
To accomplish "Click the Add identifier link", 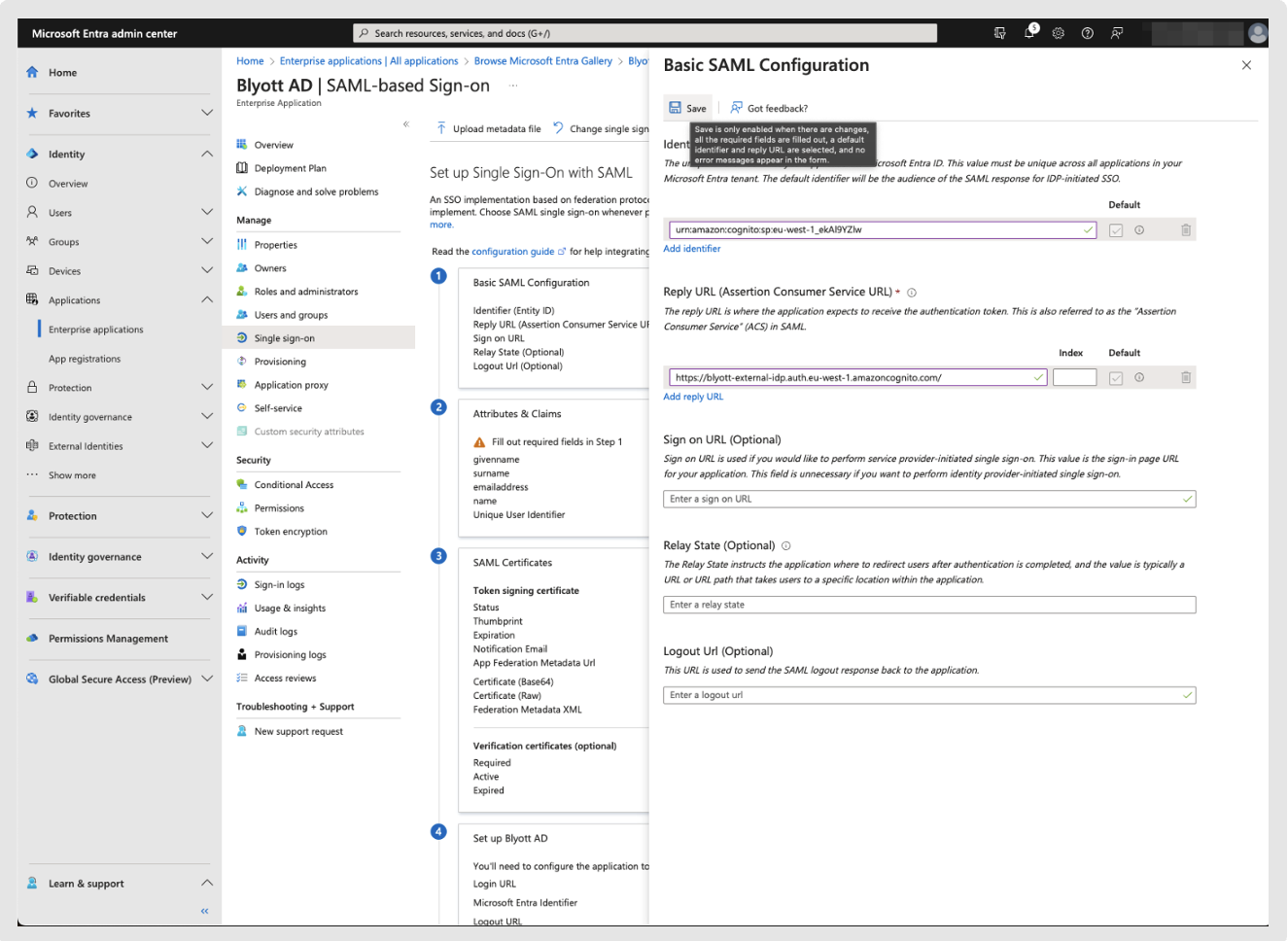I will [692, 249].
